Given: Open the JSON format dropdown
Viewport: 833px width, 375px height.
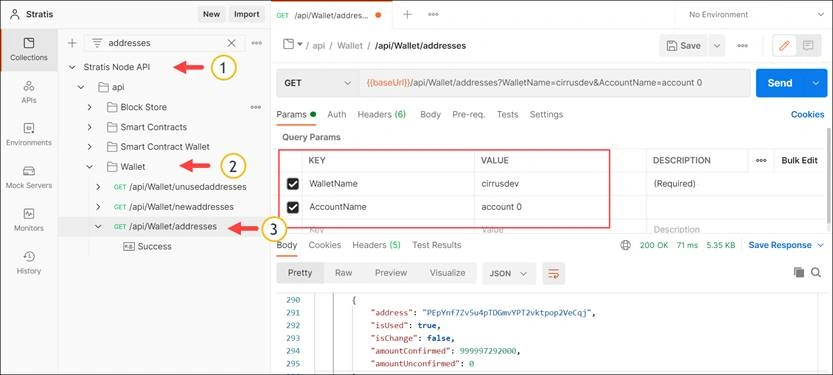Looking at the screenshot, I should tap(509, 274).
